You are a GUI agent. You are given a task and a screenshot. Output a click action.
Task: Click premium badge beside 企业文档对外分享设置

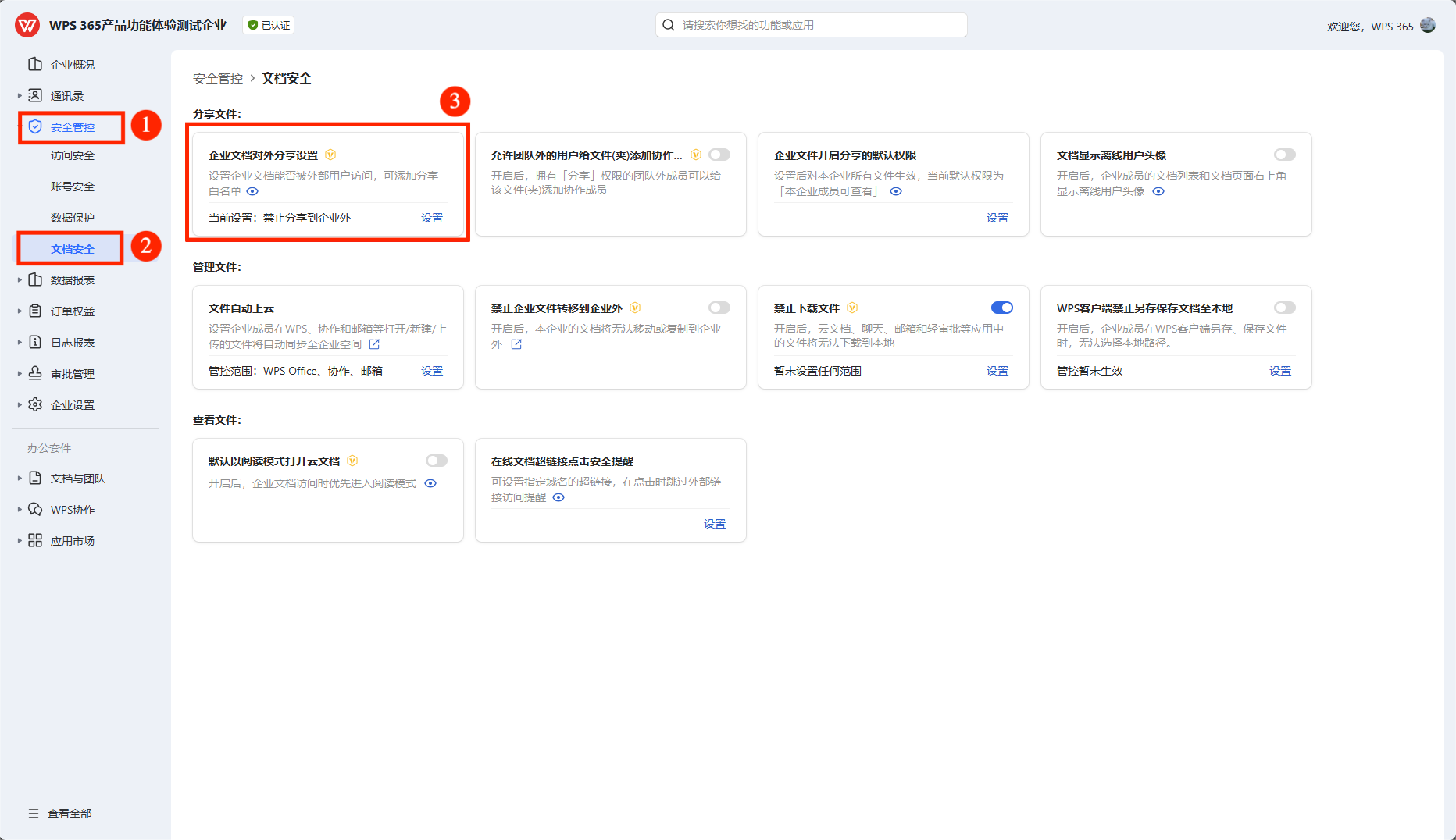(330, 155)
